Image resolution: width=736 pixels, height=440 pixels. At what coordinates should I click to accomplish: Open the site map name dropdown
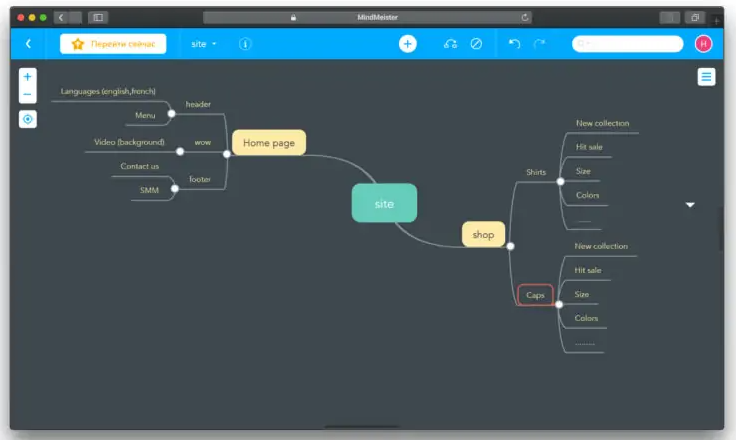(x=204, y=44)
